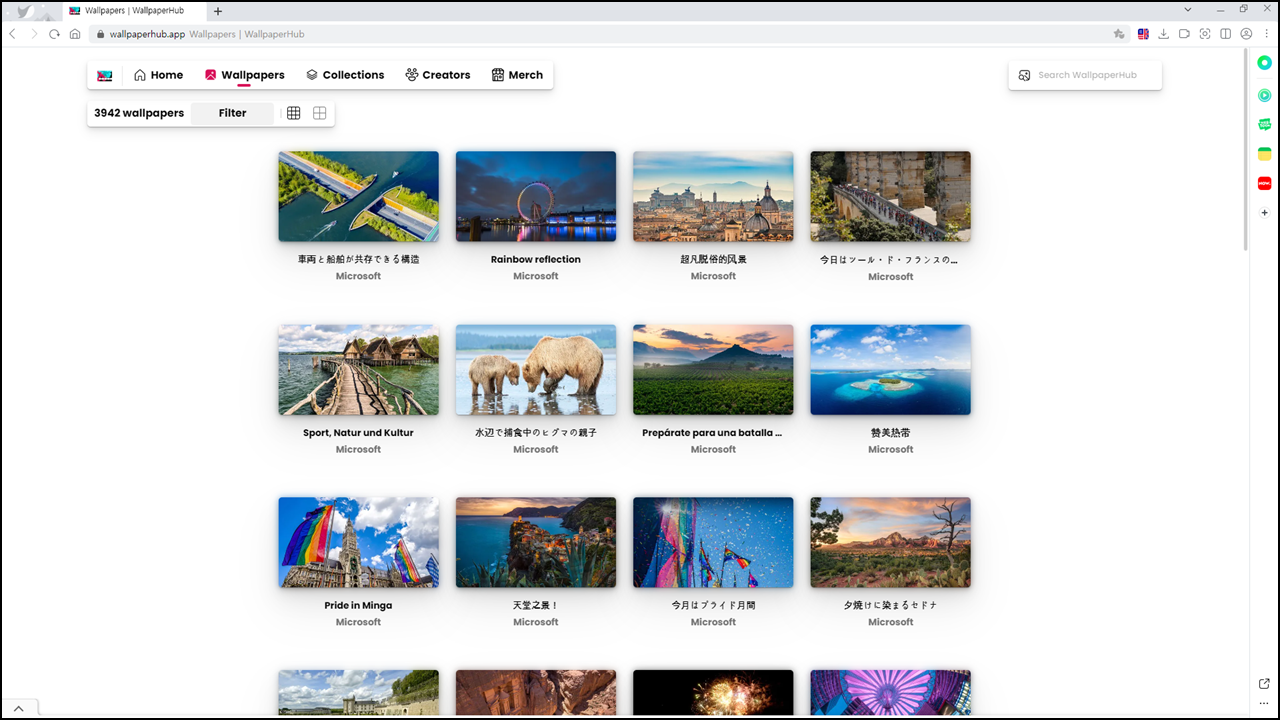
Task: Open the browser three-dot menu
Action: click(x=1266, y=34)
